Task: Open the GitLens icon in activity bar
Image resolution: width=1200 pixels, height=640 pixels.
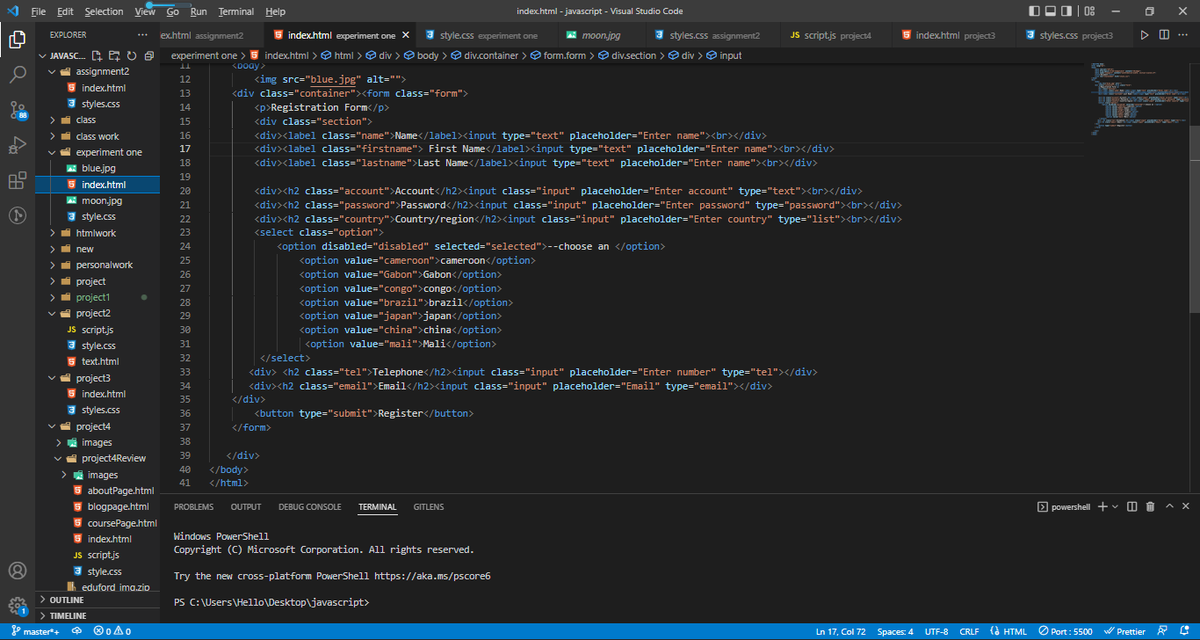Action: 17,216
